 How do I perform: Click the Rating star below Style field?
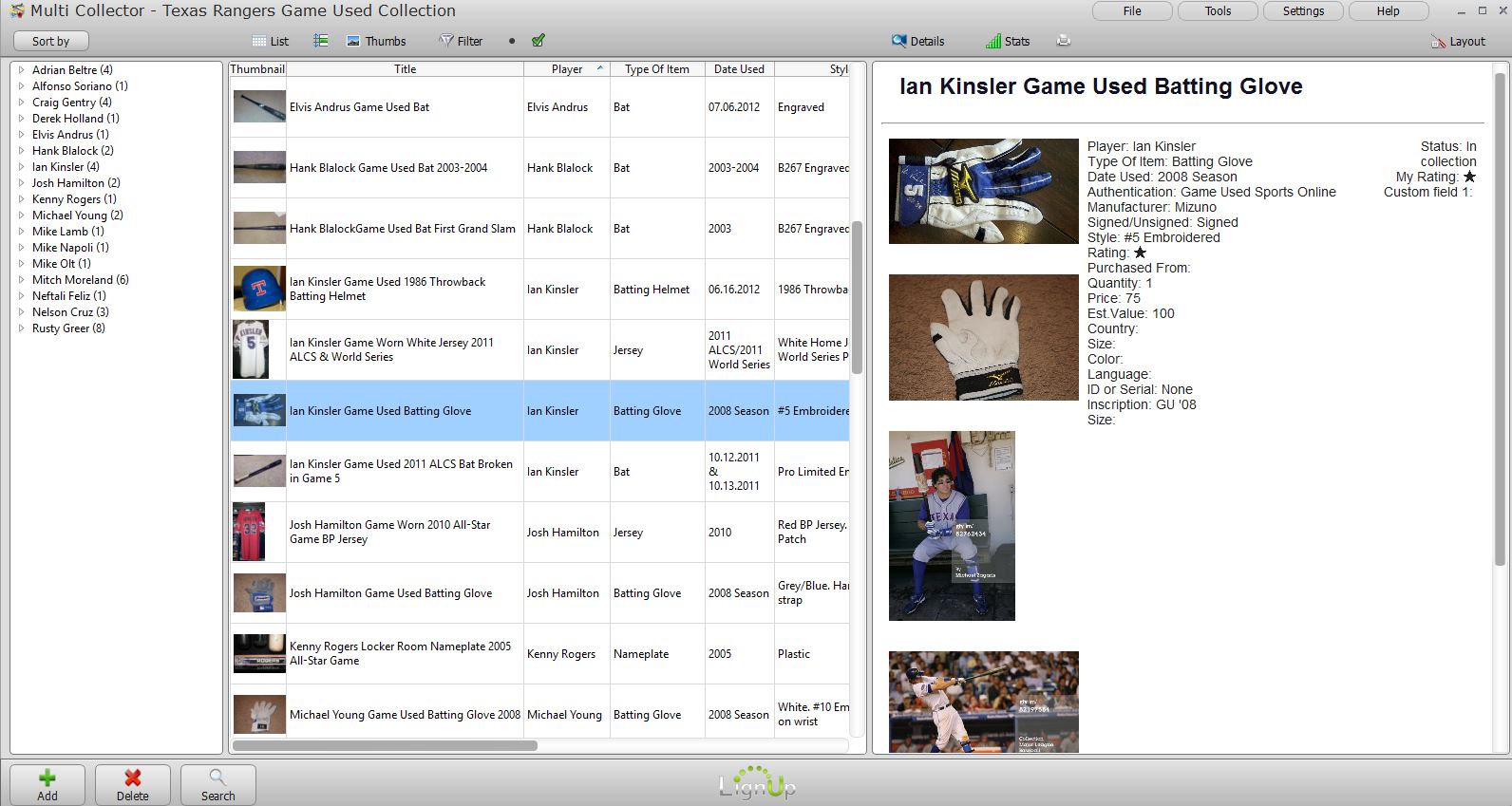pos(1140,253)
